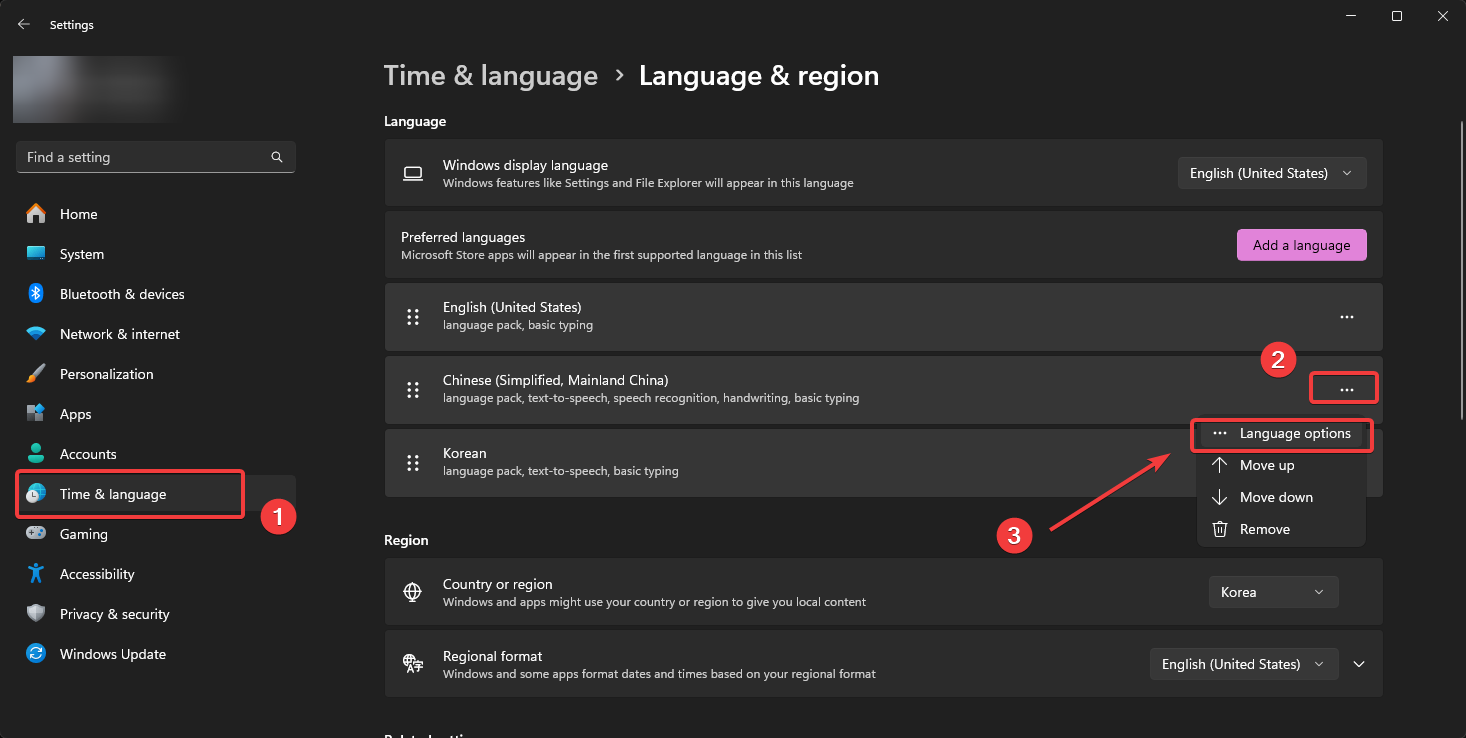Choose Language options in the context menu
The height and width of the screenshot is (738, 1466).
pyautogui.click(x=1281, y=433)
